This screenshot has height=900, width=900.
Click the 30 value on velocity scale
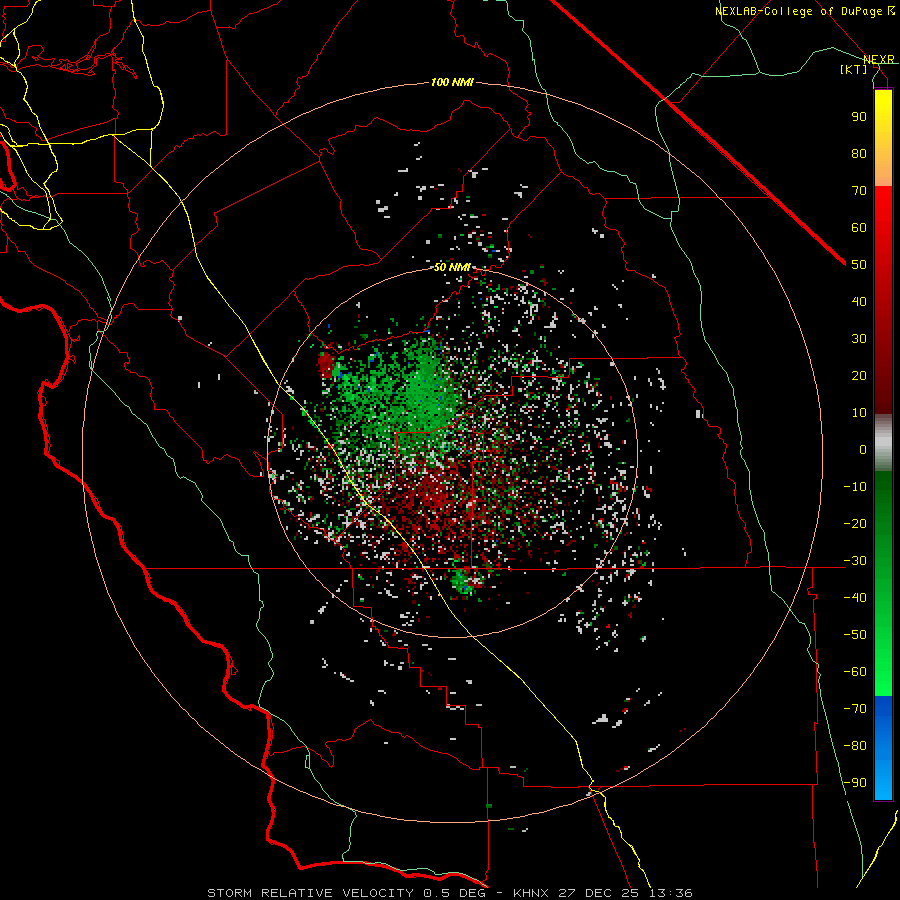pos(859,339)
